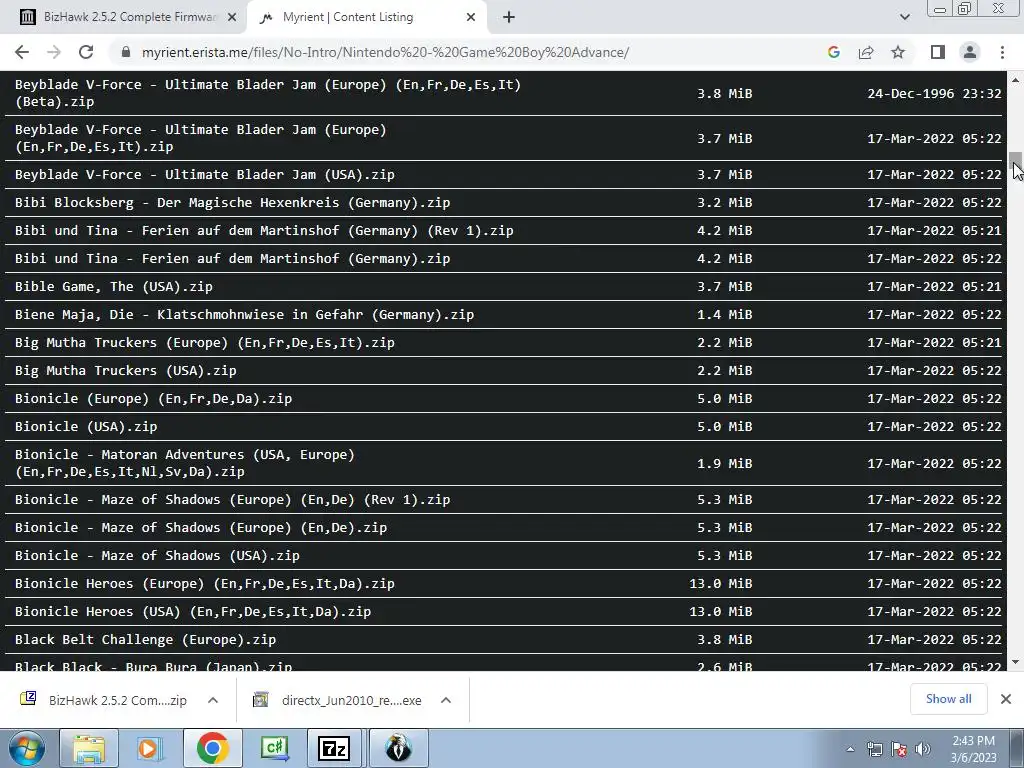
Task: Download Beyblade V-Force (Europe) (Beta).zip
Action: pyautogui.click(x=268, y=93)
